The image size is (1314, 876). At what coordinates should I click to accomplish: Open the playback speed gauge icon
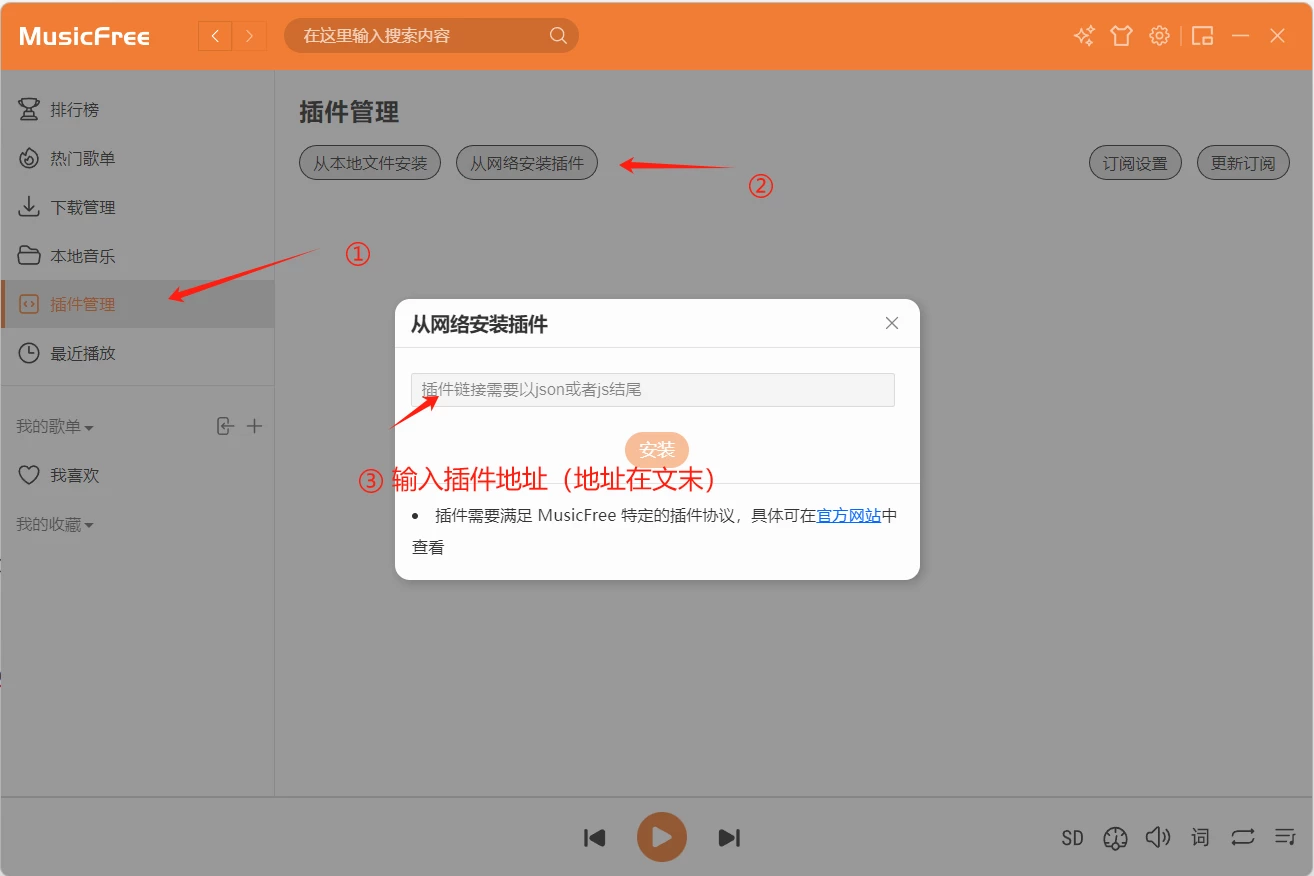[x=1116, y=838]
